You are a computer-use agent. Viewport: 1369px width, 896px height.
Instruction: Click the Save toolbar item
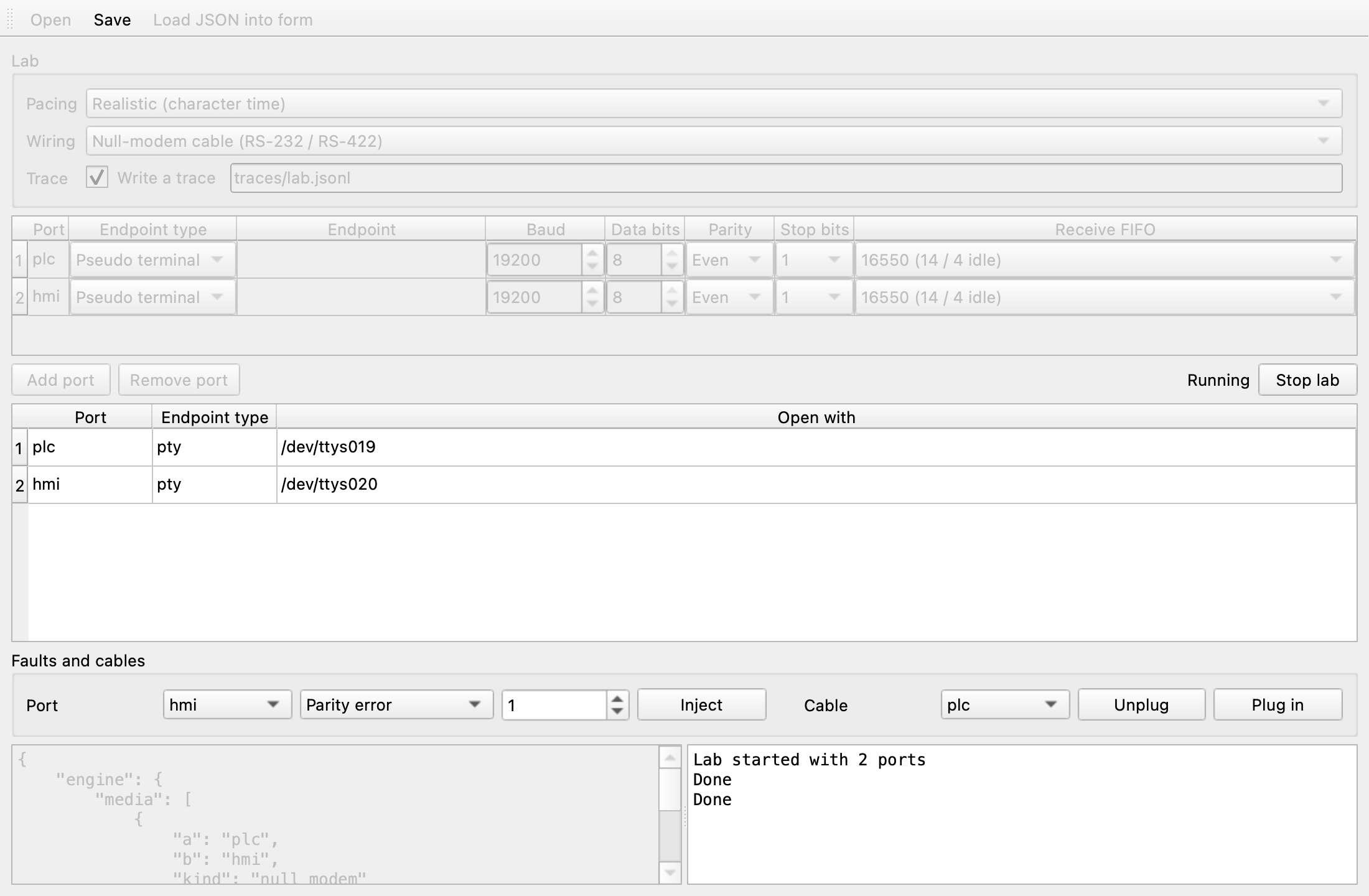click(112, 20)
